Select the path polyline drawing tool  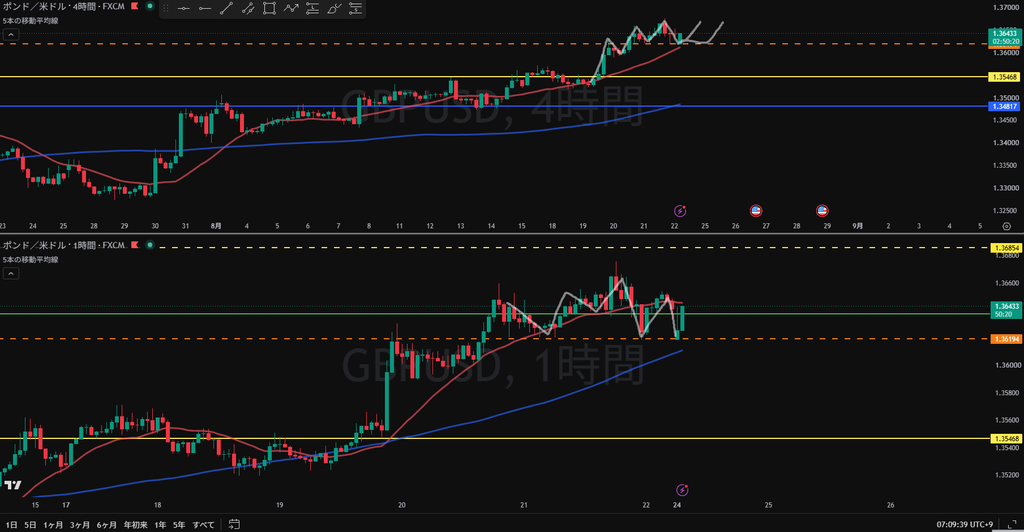(x=291, y=8)
